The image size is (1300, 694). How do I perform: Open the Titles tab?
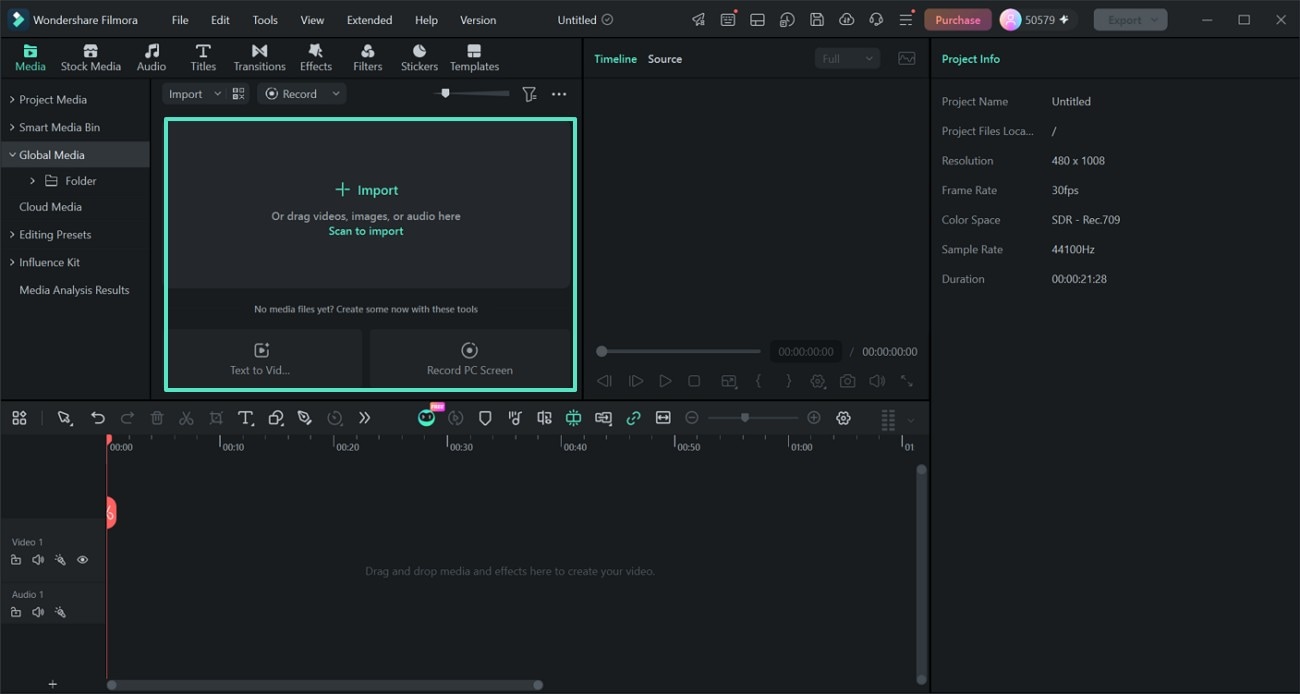tap(203, 58)
